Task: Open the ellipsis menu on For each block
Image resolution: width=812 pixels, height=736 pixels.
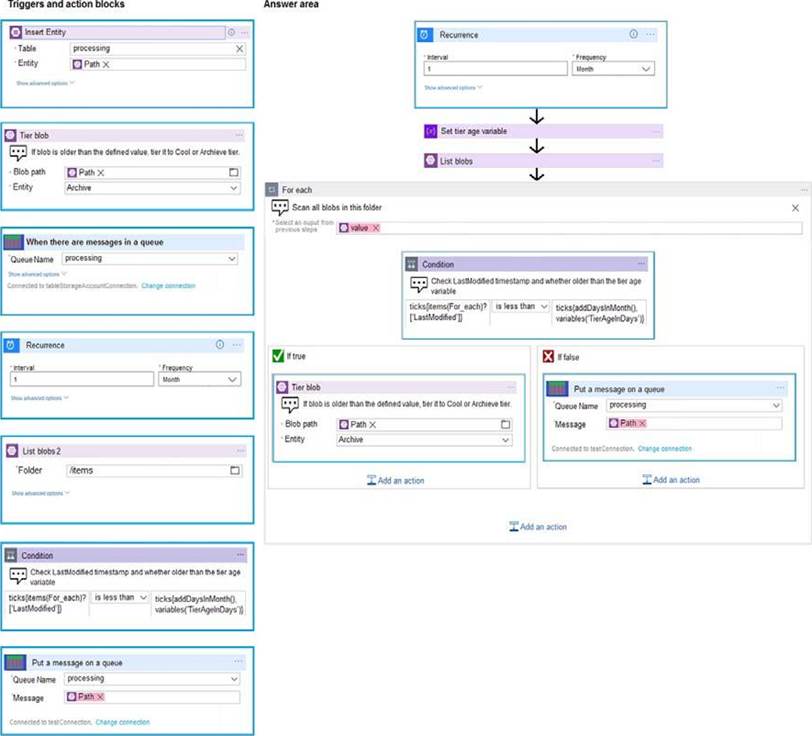Action: pos(802,189)
